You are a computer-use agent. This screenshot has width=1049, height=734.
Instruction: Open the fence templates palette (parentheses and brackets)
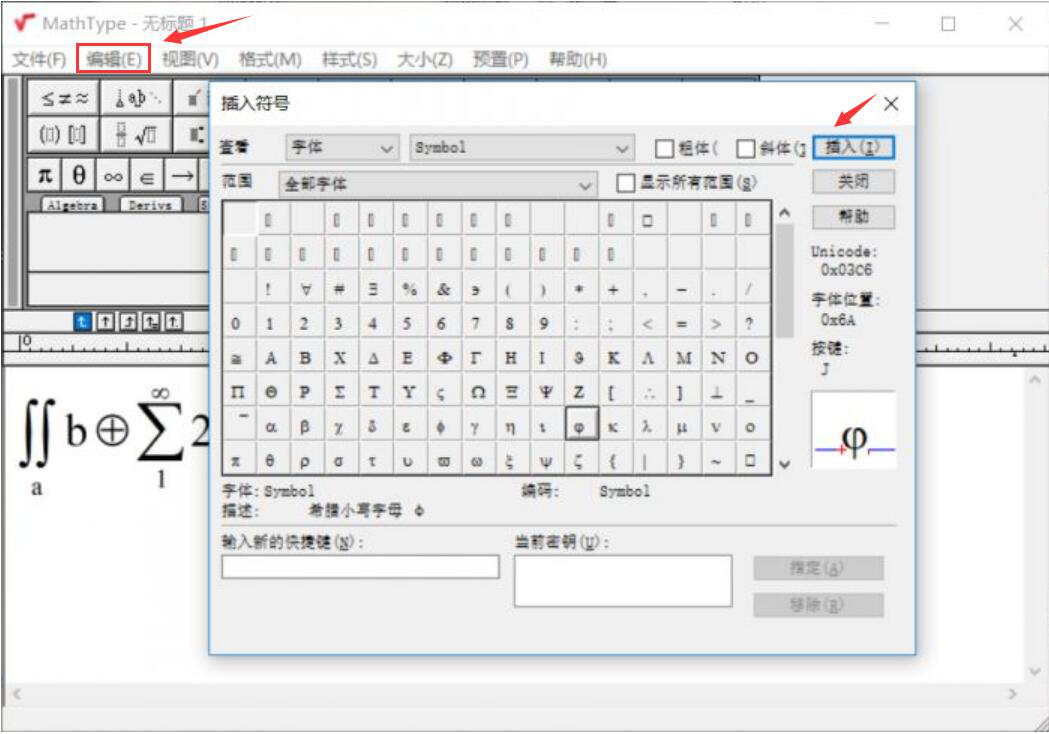point(64,134)
